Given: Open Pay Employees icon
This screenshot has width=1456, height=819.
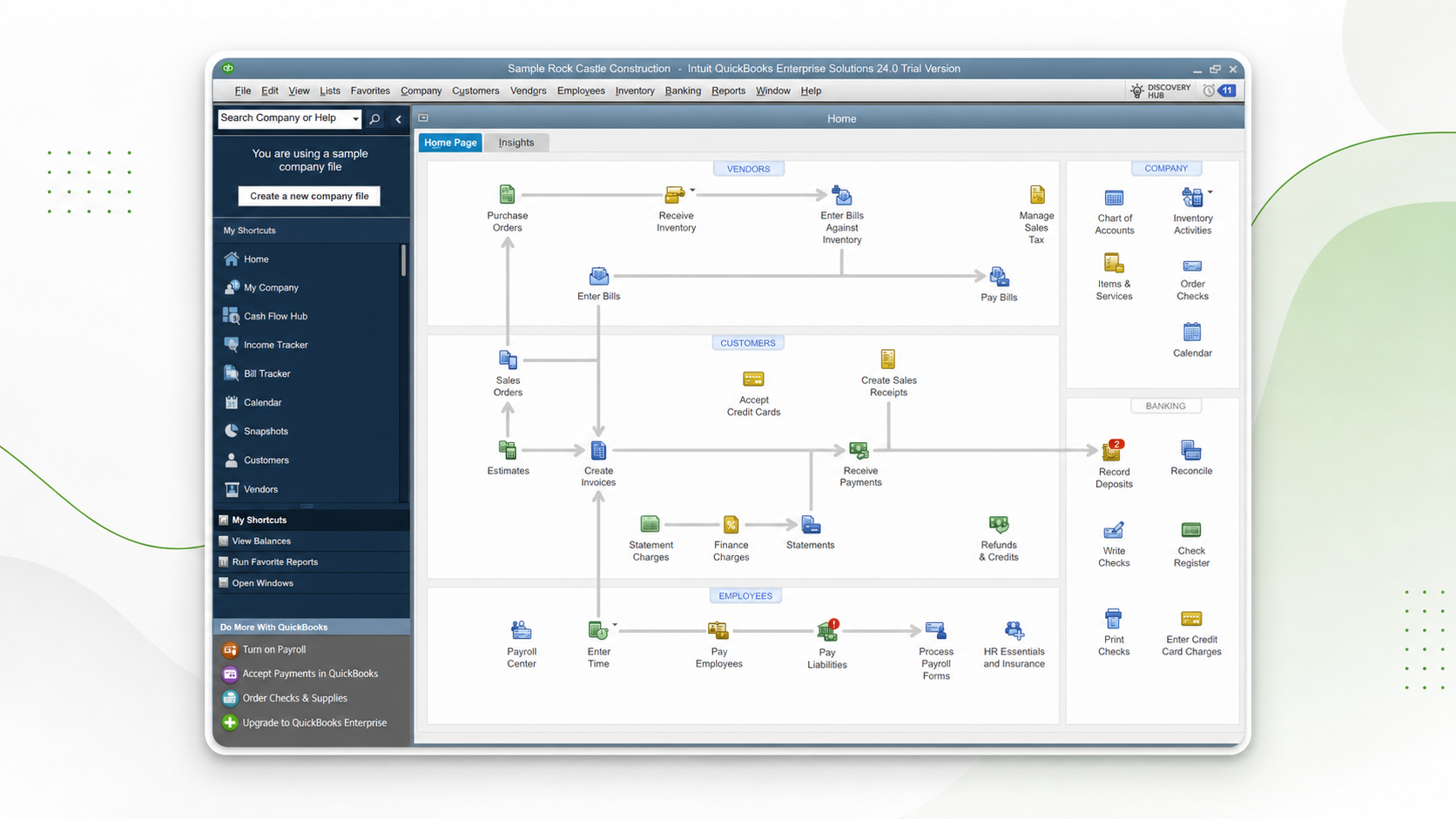Looking at the screenshot, I should pos(718,629).
